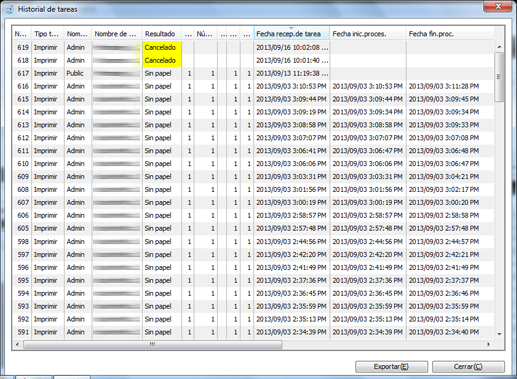
Task: Select task number 616
Action: tap(23, 86)
